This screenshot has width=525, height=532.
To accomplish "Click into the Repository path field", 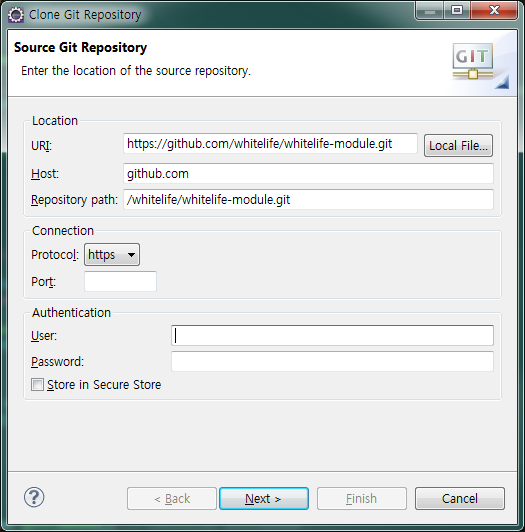I will point(308,200).
